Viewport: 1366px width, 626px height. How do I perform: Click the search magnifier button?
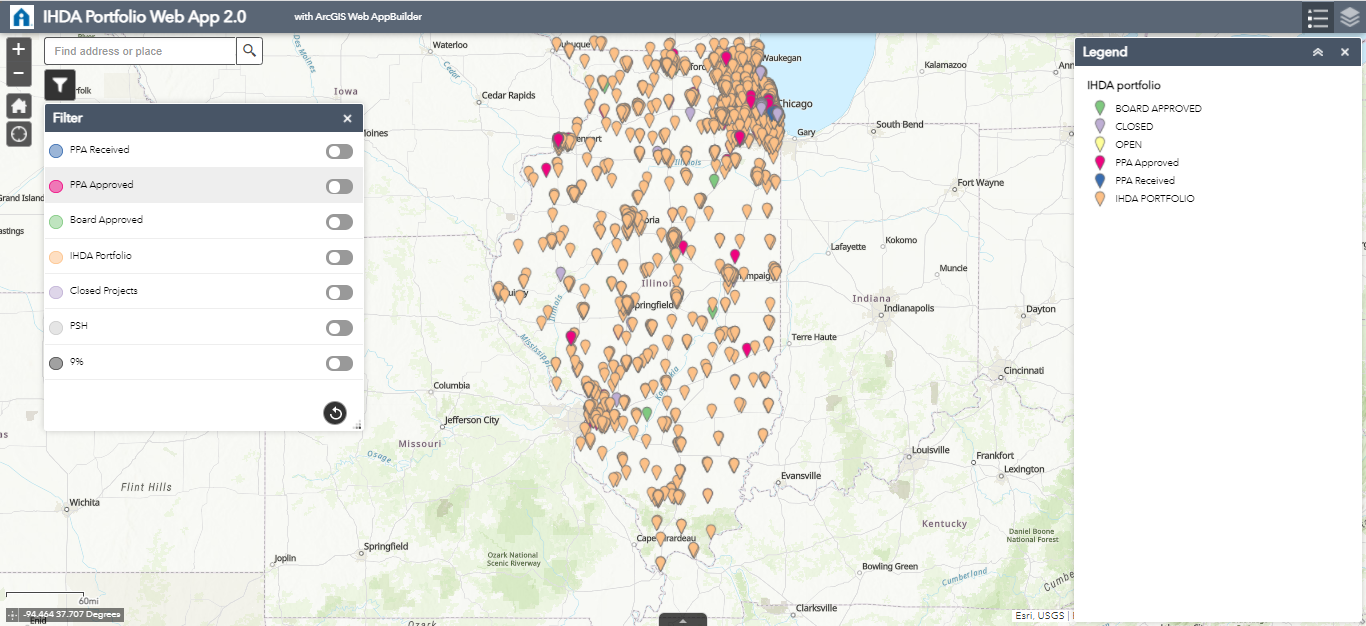click(x=249, y=51)
